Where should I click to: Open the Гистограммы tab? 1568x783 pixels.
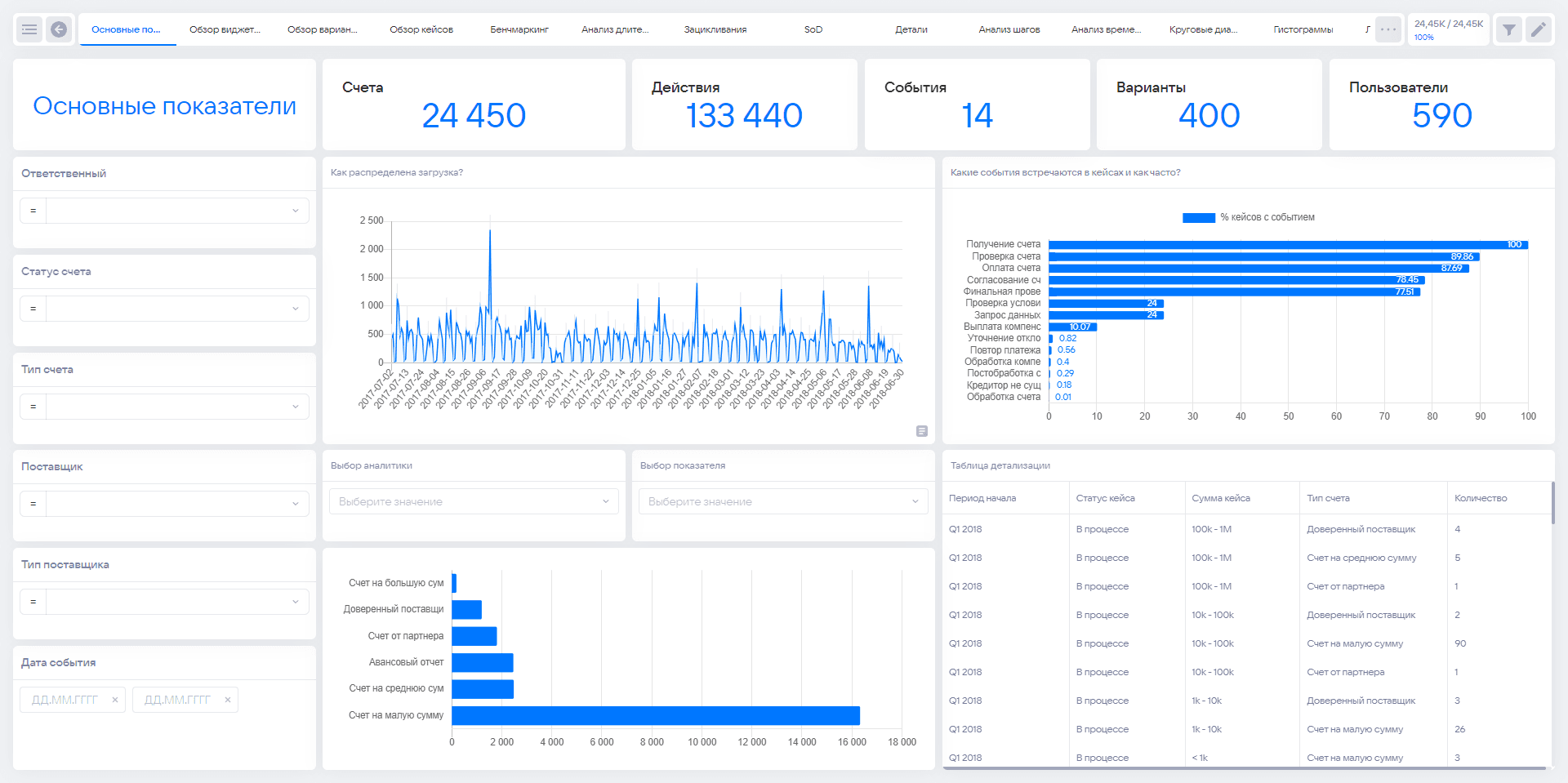1303,29
